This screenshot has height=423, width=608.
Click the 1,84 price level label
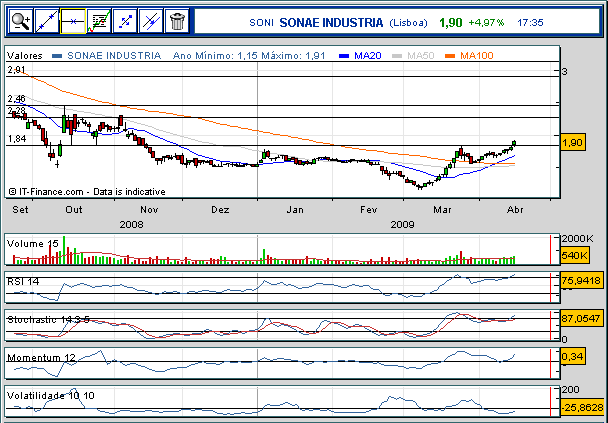tap(16, 138)
